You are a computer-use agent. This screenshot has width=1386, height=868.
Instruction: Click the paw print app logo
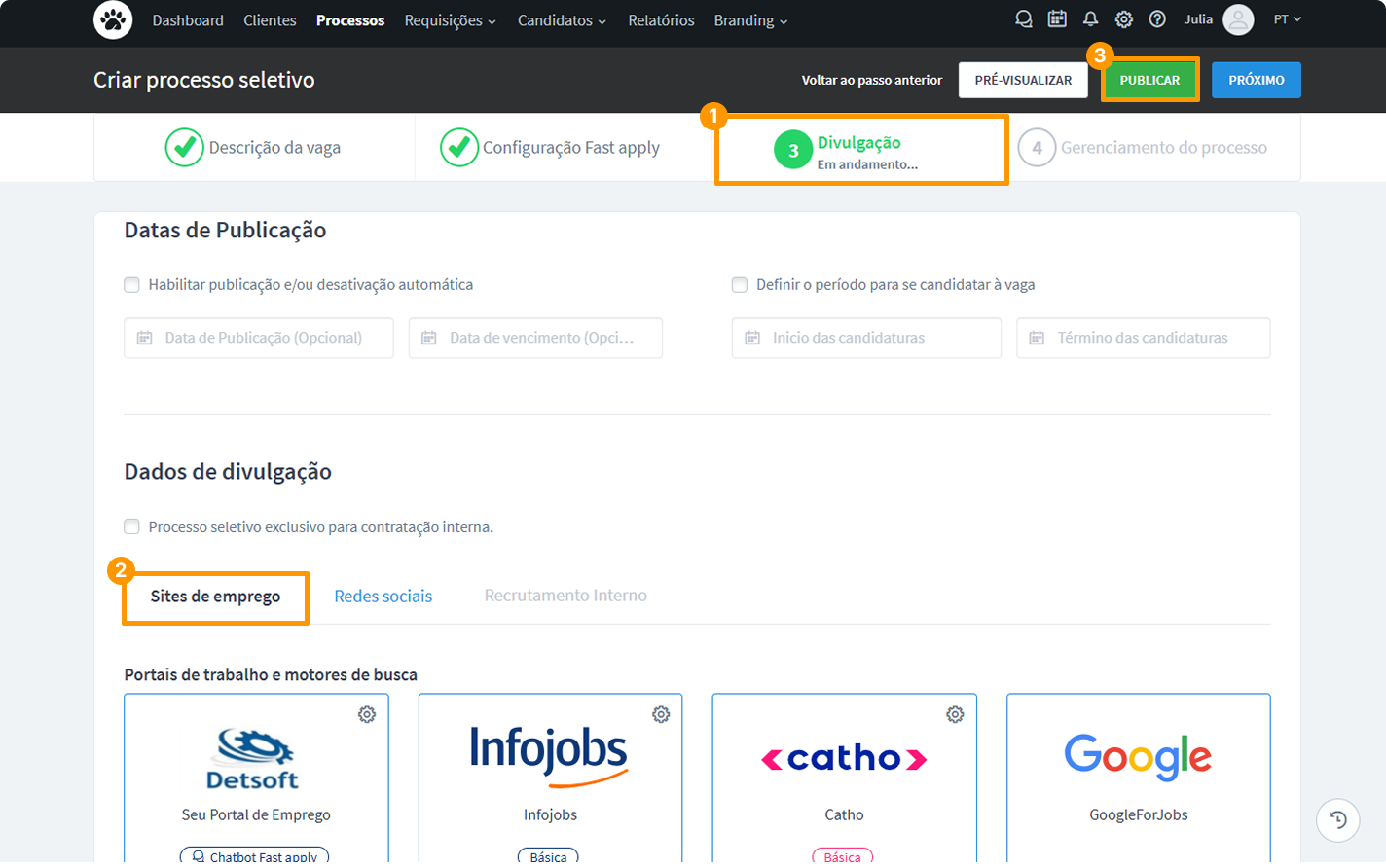[x=113, y=20]
